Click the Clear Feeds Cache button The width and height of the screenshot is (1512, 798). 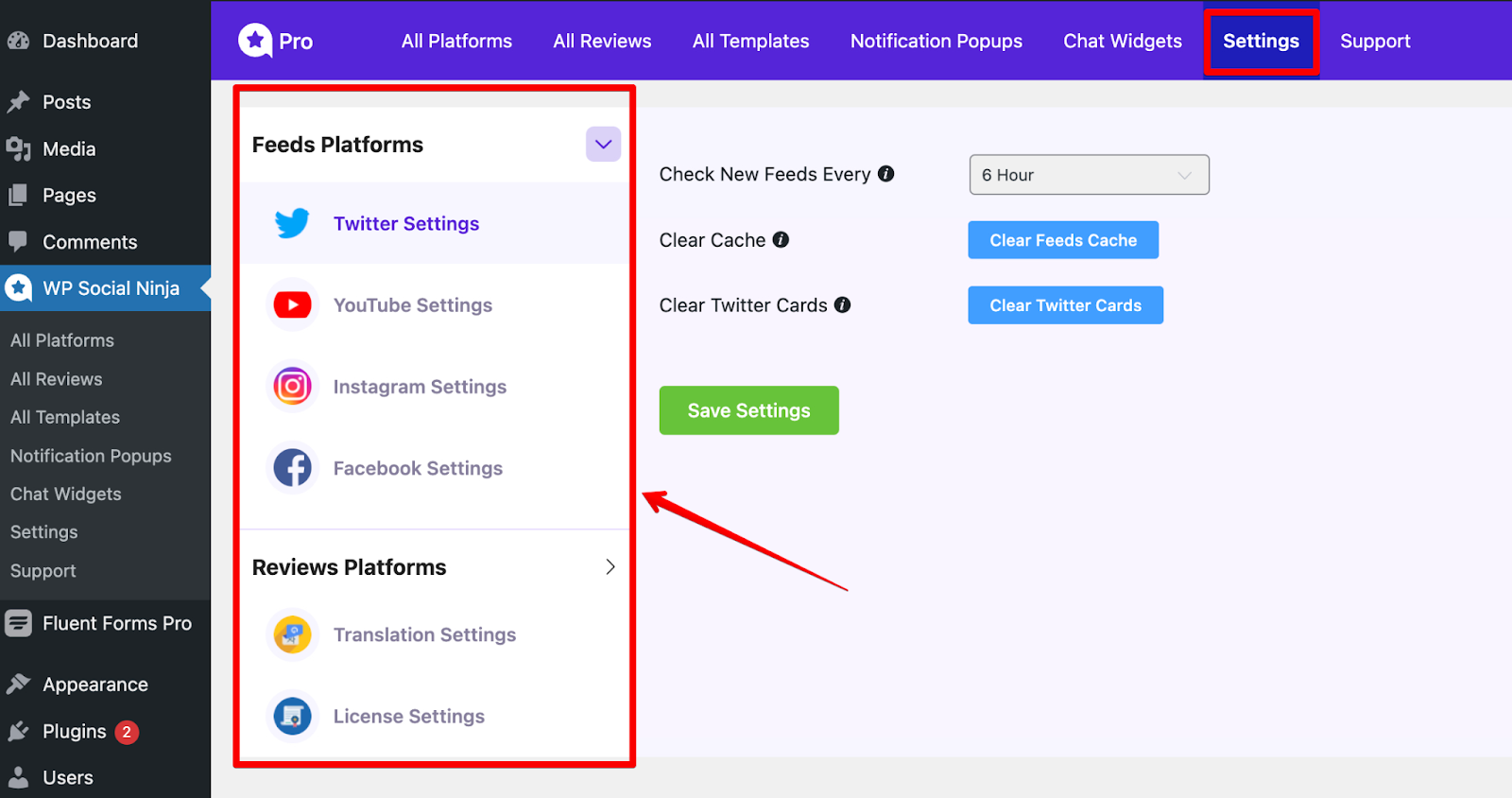1063,240
